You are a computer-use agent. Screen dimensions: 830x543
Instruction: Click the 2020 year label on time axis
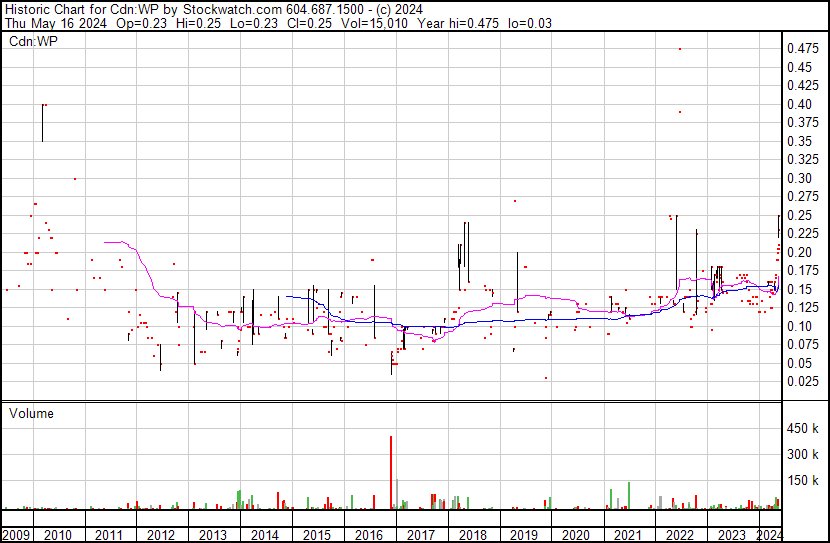tap(576, 535)
